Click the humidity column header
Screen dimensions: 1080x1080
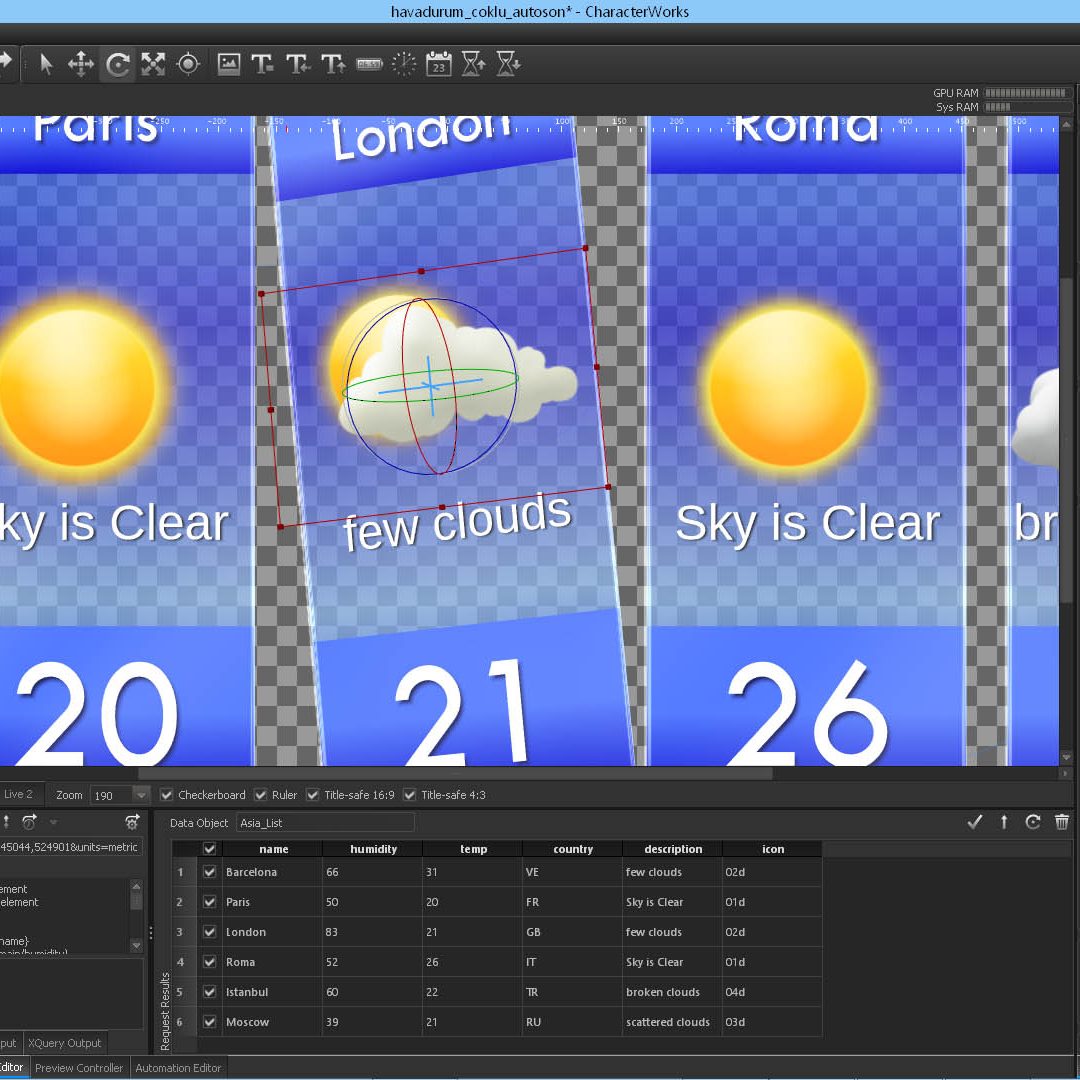(373, 849)
